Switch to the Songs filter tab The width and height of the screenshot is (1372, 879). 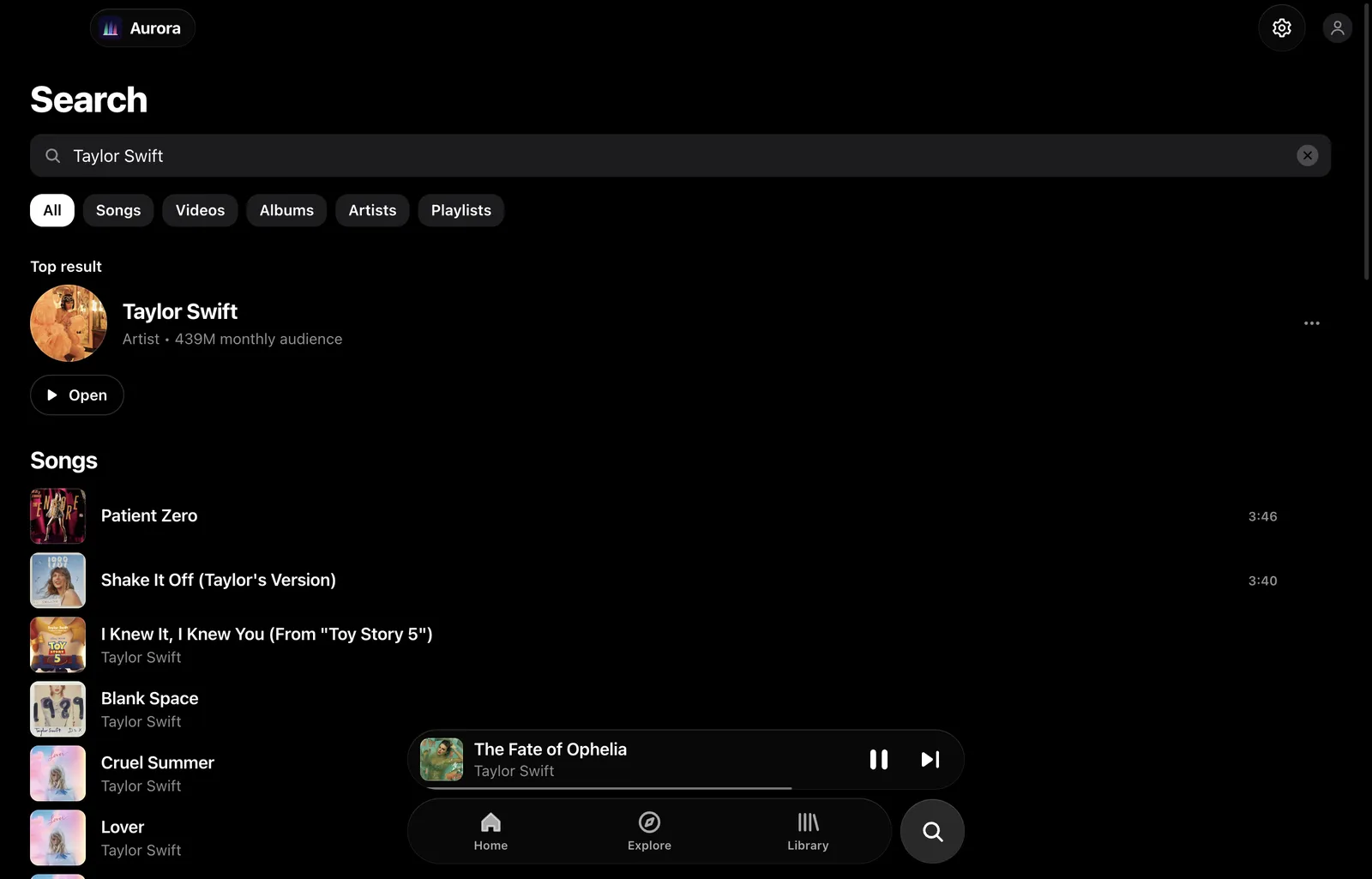click(x=118, y=210)
